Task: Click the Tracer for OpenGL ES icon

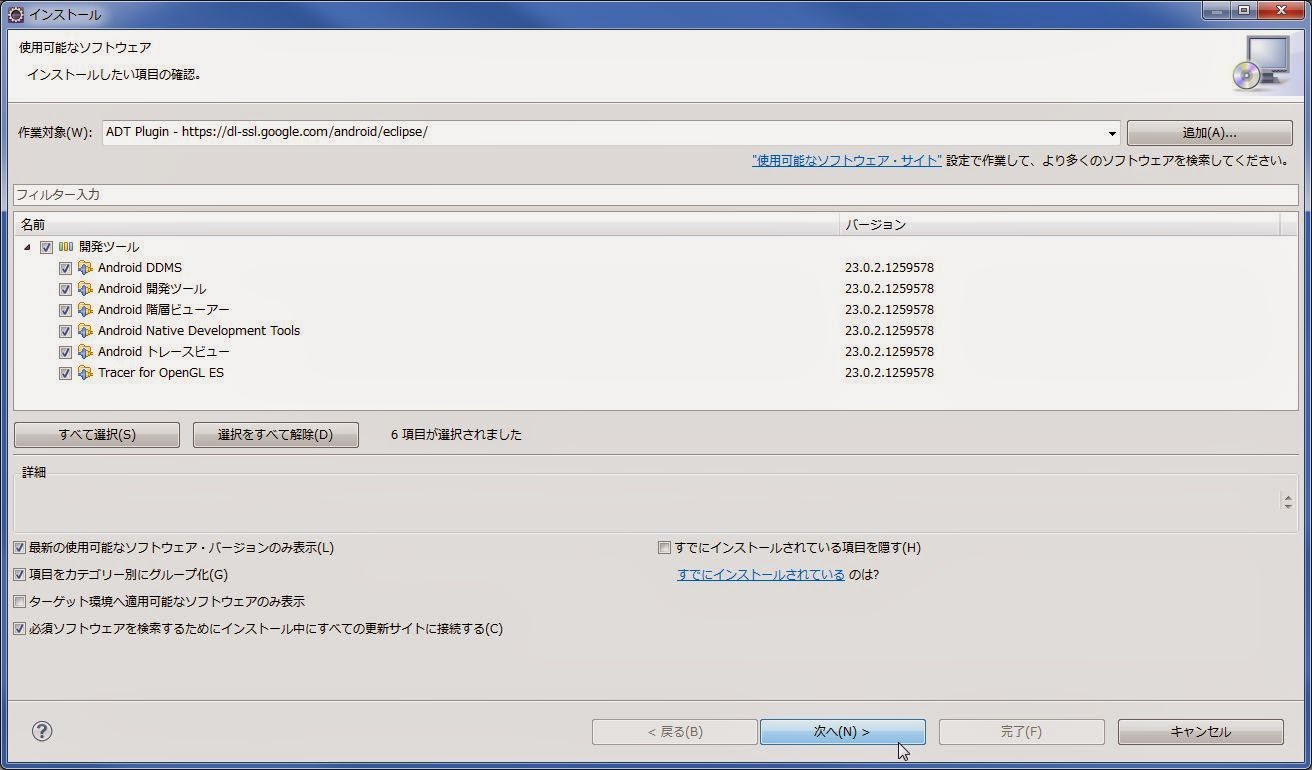Action: tap(85, 373)
